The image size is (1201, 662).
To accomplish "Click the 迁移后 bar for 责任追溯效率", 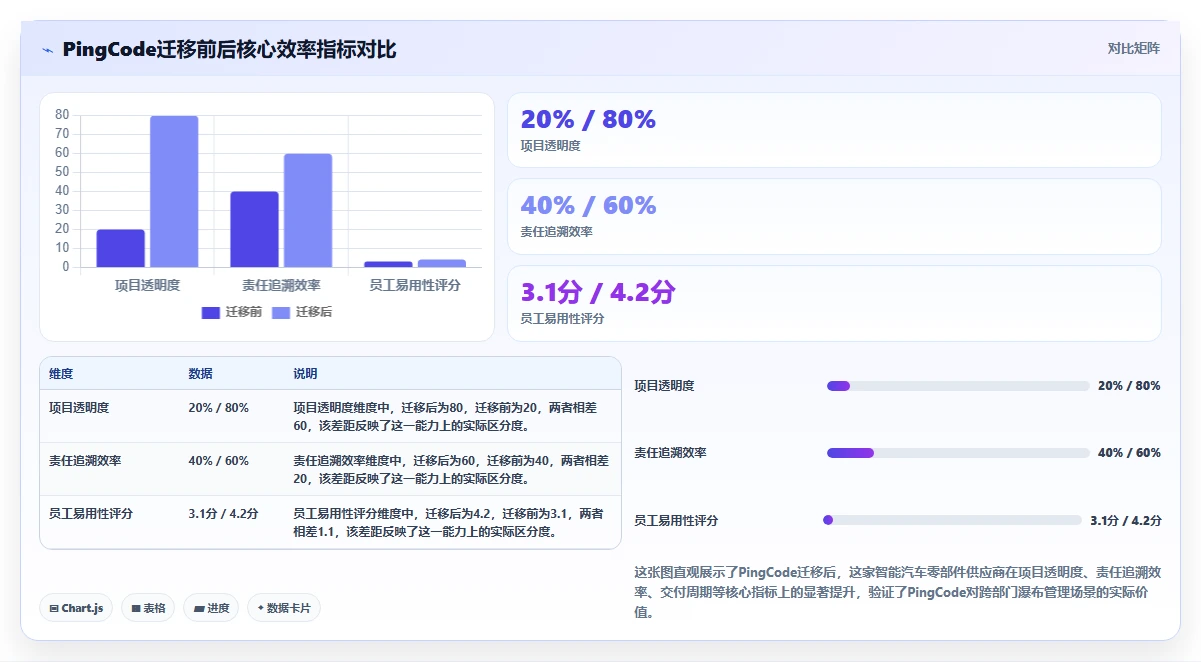I will pyautogui.click(x=308, y=210).
